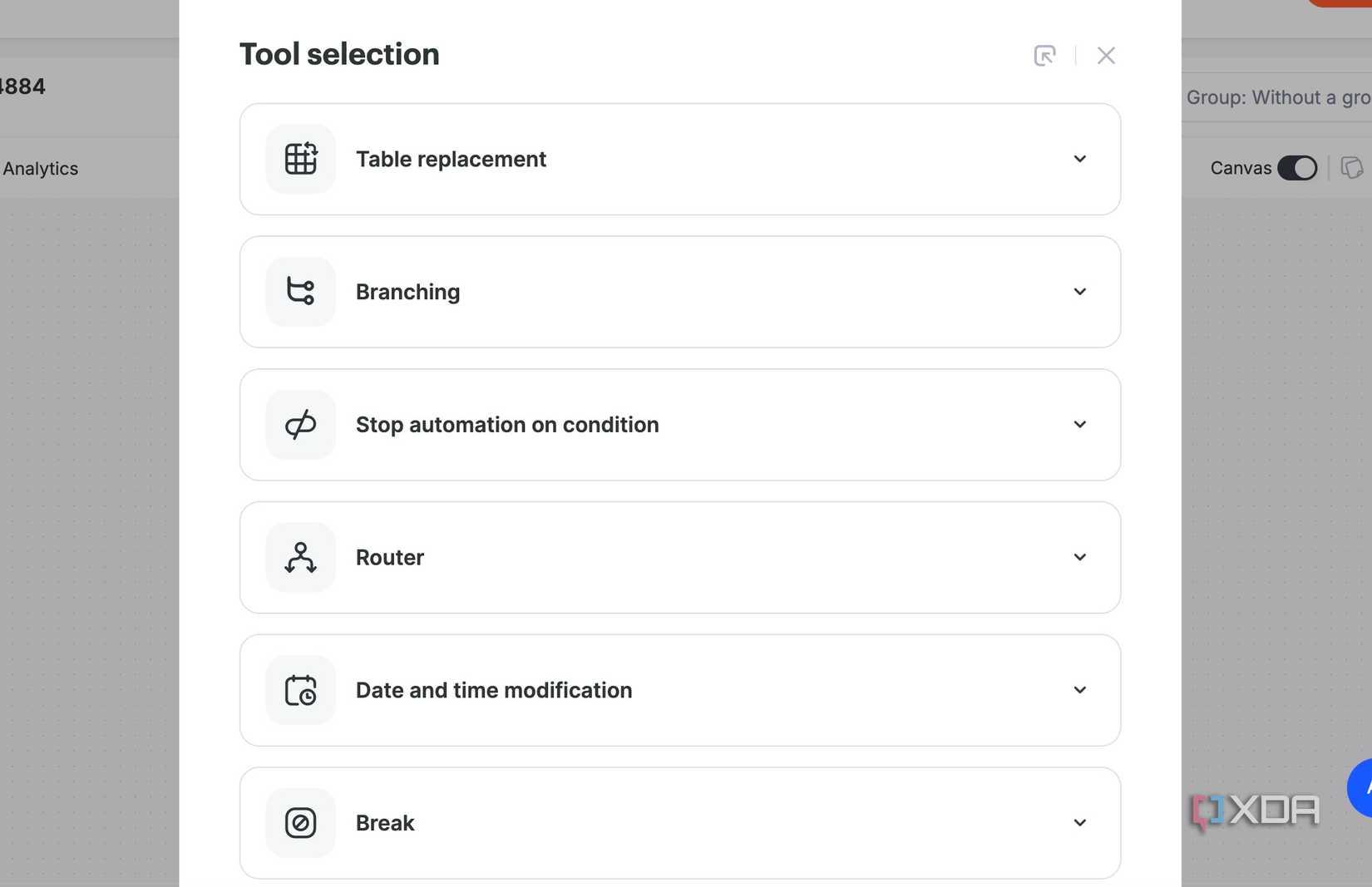Click the Table replacement grid icon
This screenshot has width=1372, height=887.
point(300,159)
